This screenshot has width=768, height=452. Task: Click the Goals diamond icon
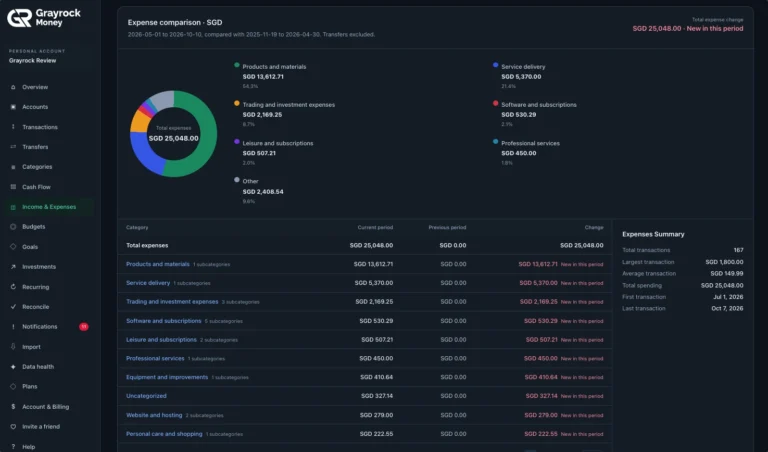[x=13, y=247]
